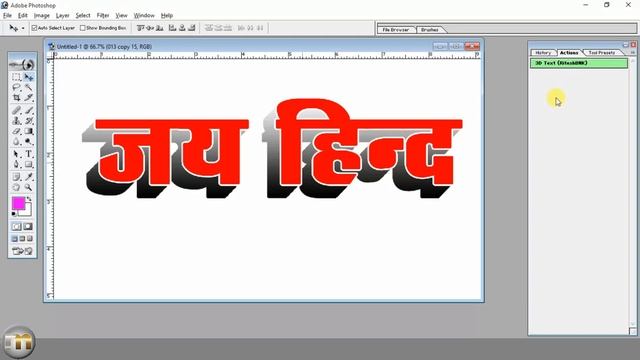The image size is (640, 360).
Task: Select the Move tool in toolbox
Action: coord(29,77)
